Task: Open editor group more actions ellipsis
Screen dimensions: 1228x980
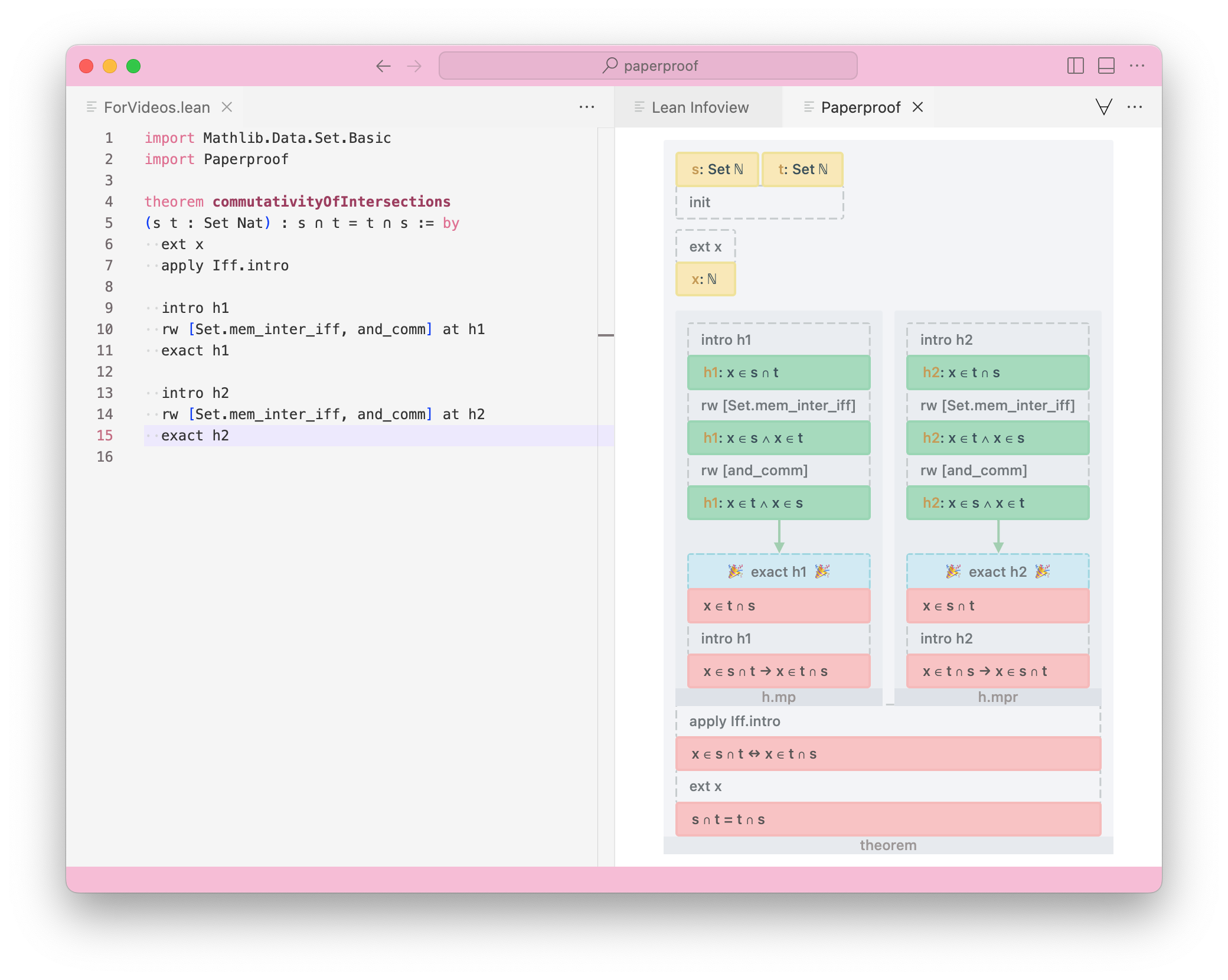Action: tap(586, 107)
